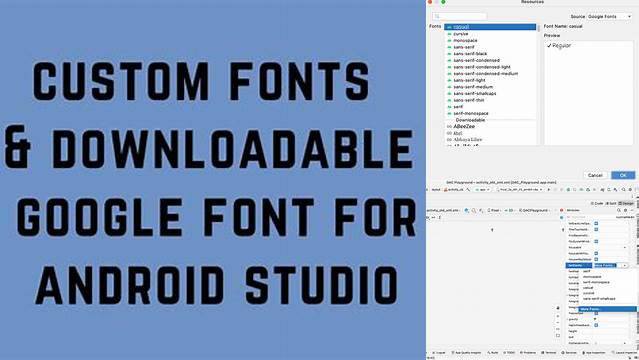Select sans-serif-condensed-medium font entry

pos(490,73)
